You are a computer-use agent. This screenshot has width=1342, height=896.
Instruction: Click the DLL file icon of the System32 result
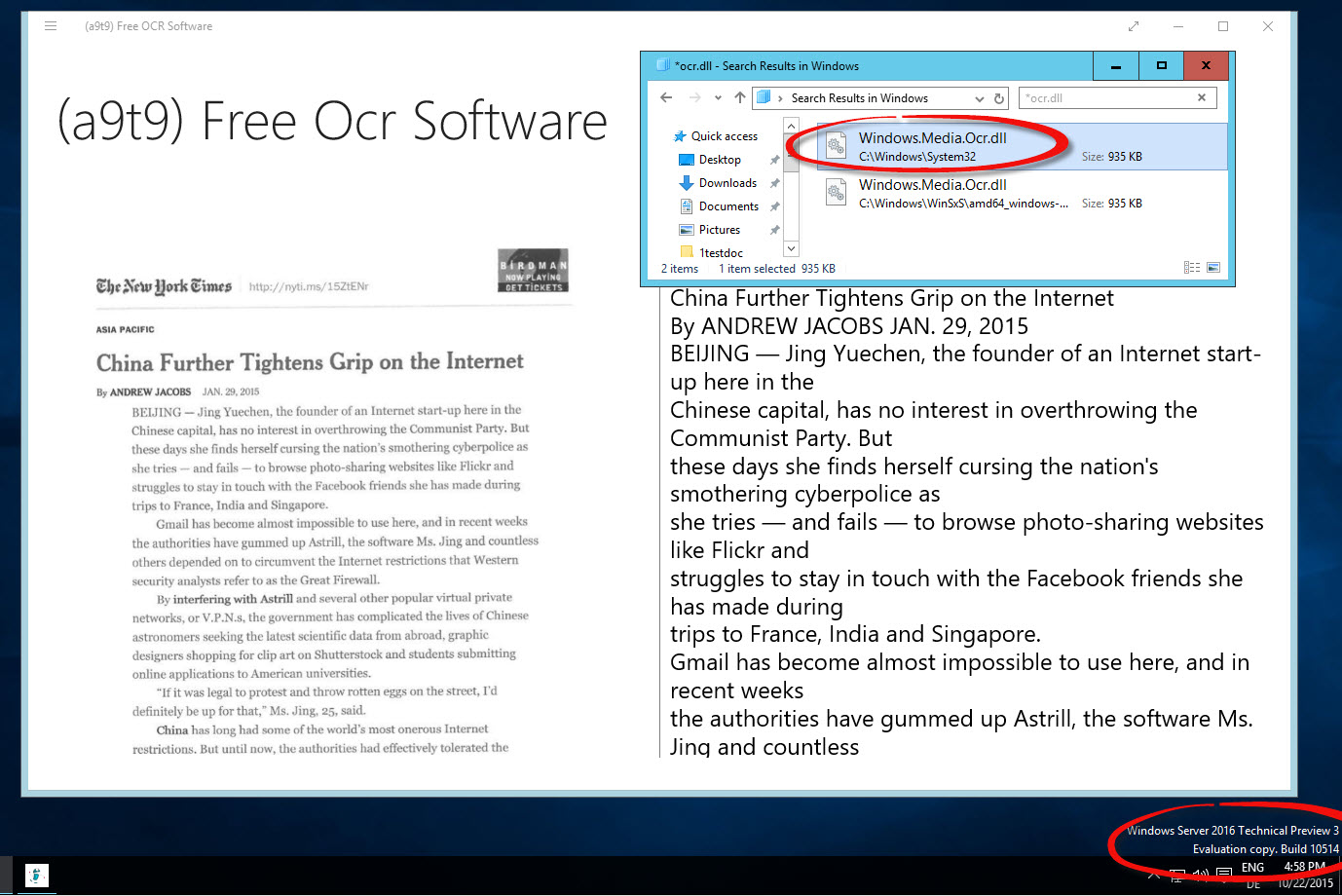click(836, 146)
